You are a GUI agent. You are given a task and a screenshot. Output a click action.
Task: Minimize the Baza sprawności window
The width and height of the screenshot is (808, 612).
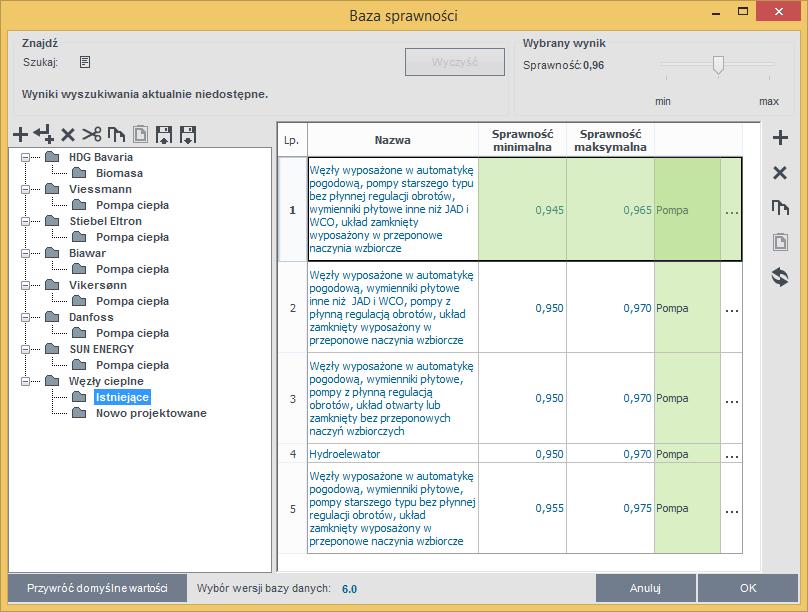(x=716, y=11)
